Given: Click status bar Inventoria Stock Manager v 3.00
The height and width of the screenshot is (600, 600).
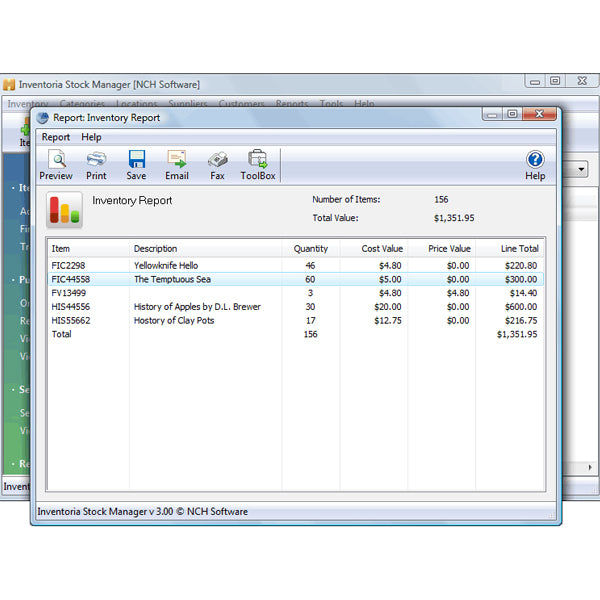Looking at the screenshot, I should click(142, 512).
